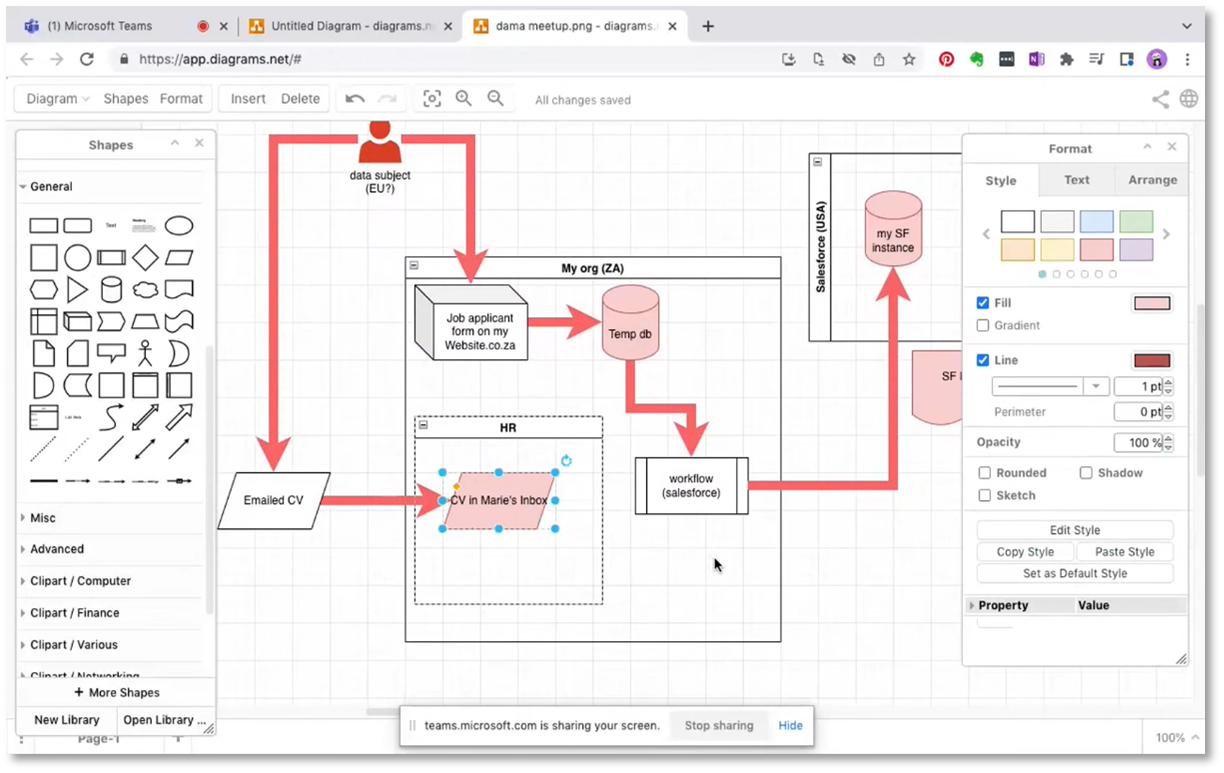Hide the screen sharing notice
This screenshot has height=773, width=1224.
pos(790,725)
